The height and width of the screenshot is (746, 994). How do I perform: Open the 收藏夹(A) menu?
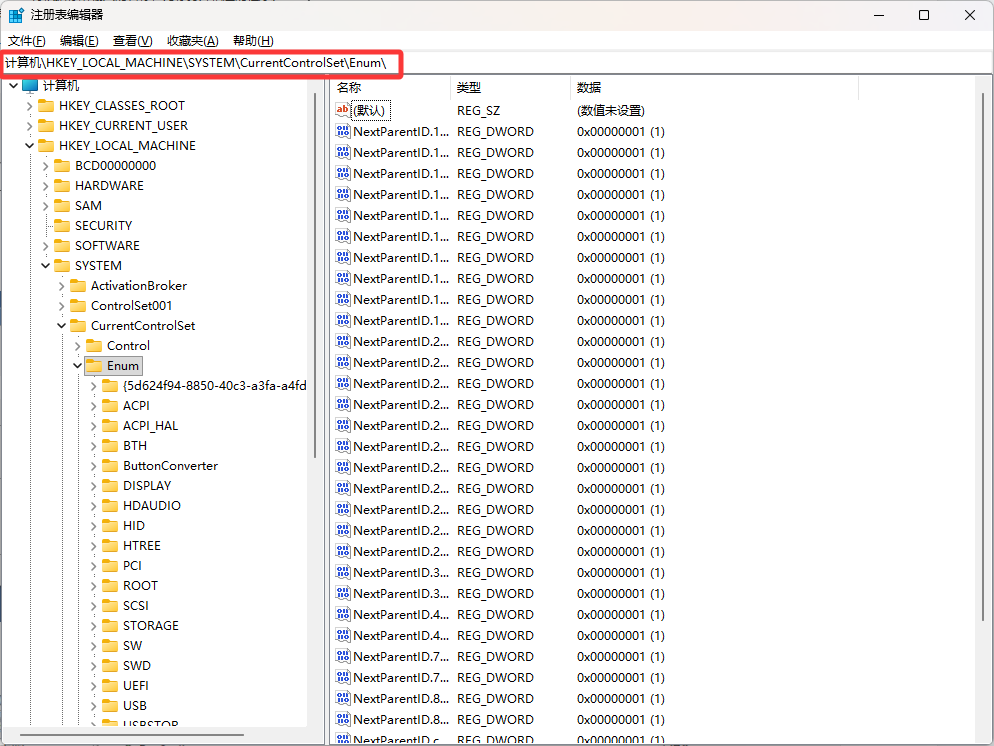(192, 41)
